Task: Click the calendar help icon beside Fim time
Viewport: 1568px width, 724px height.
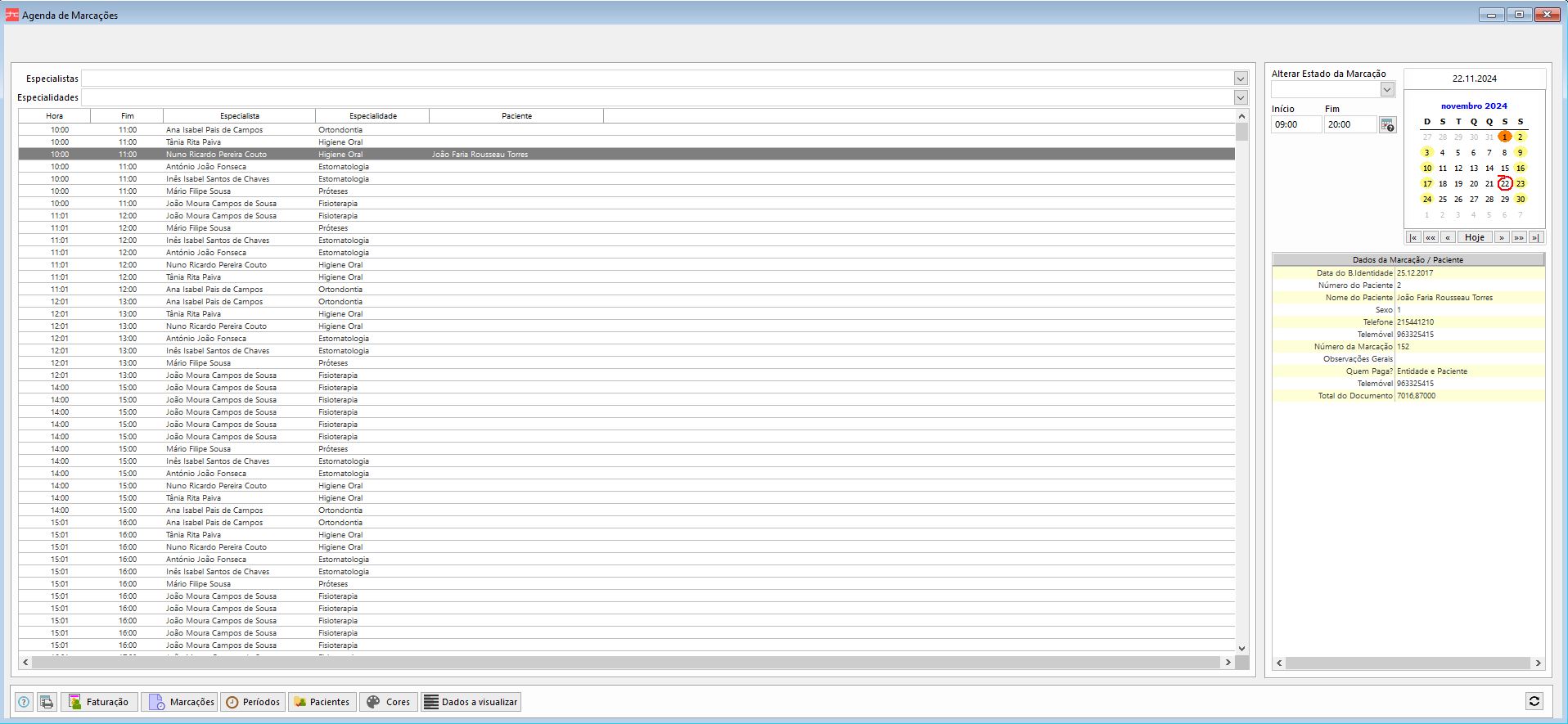Action: point(1387,125)
